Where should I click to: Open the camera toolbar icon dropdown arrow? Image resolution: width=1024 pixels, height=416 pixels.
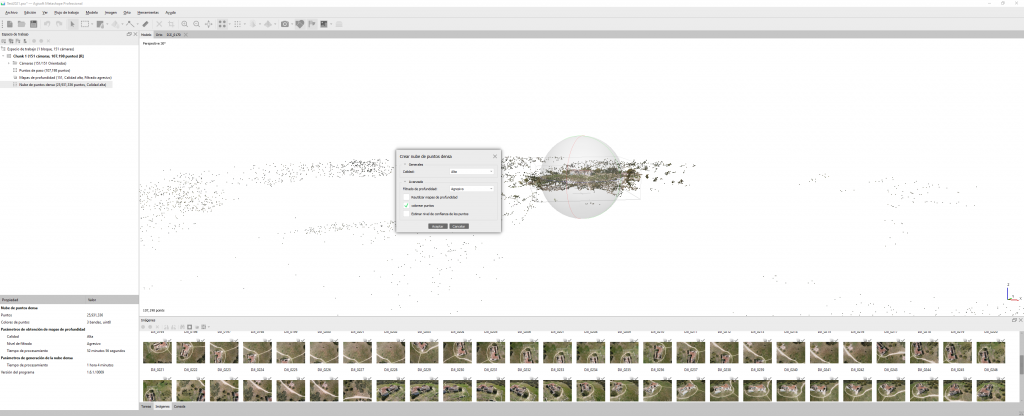click(x=291, y=24)
